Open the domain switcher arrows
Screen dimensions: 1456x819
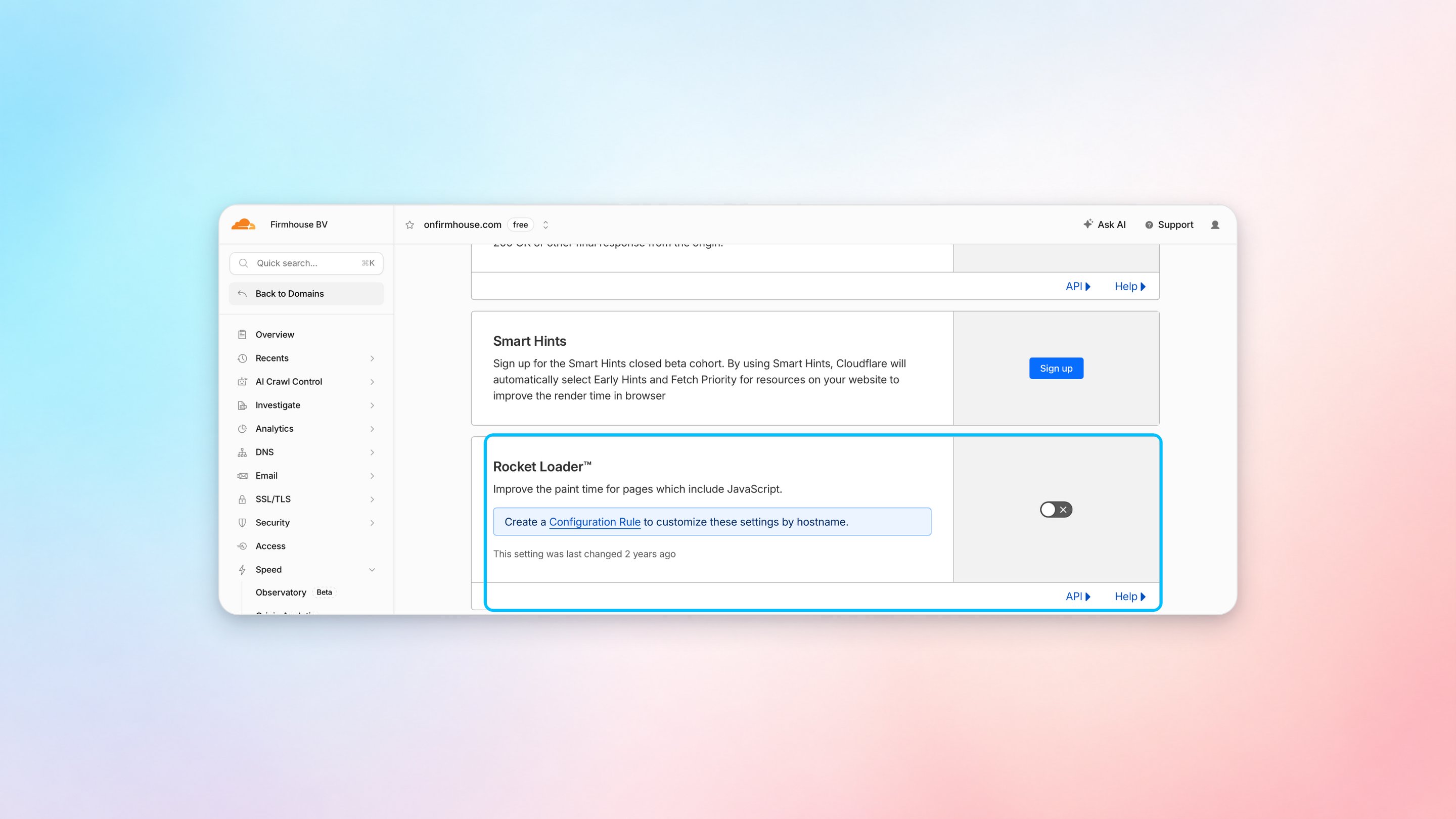545,225
